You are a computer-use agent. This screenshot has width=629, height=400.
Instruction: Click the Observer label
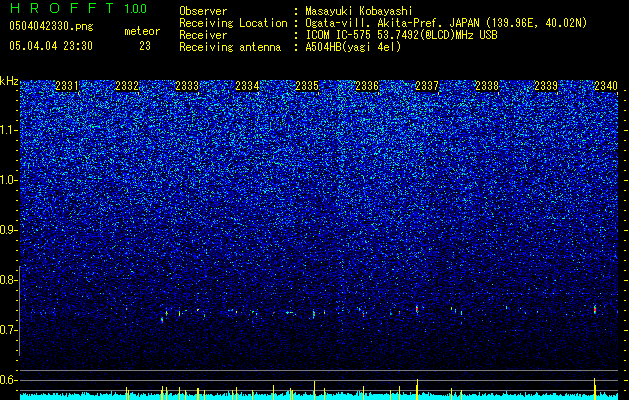pos(203,11)
